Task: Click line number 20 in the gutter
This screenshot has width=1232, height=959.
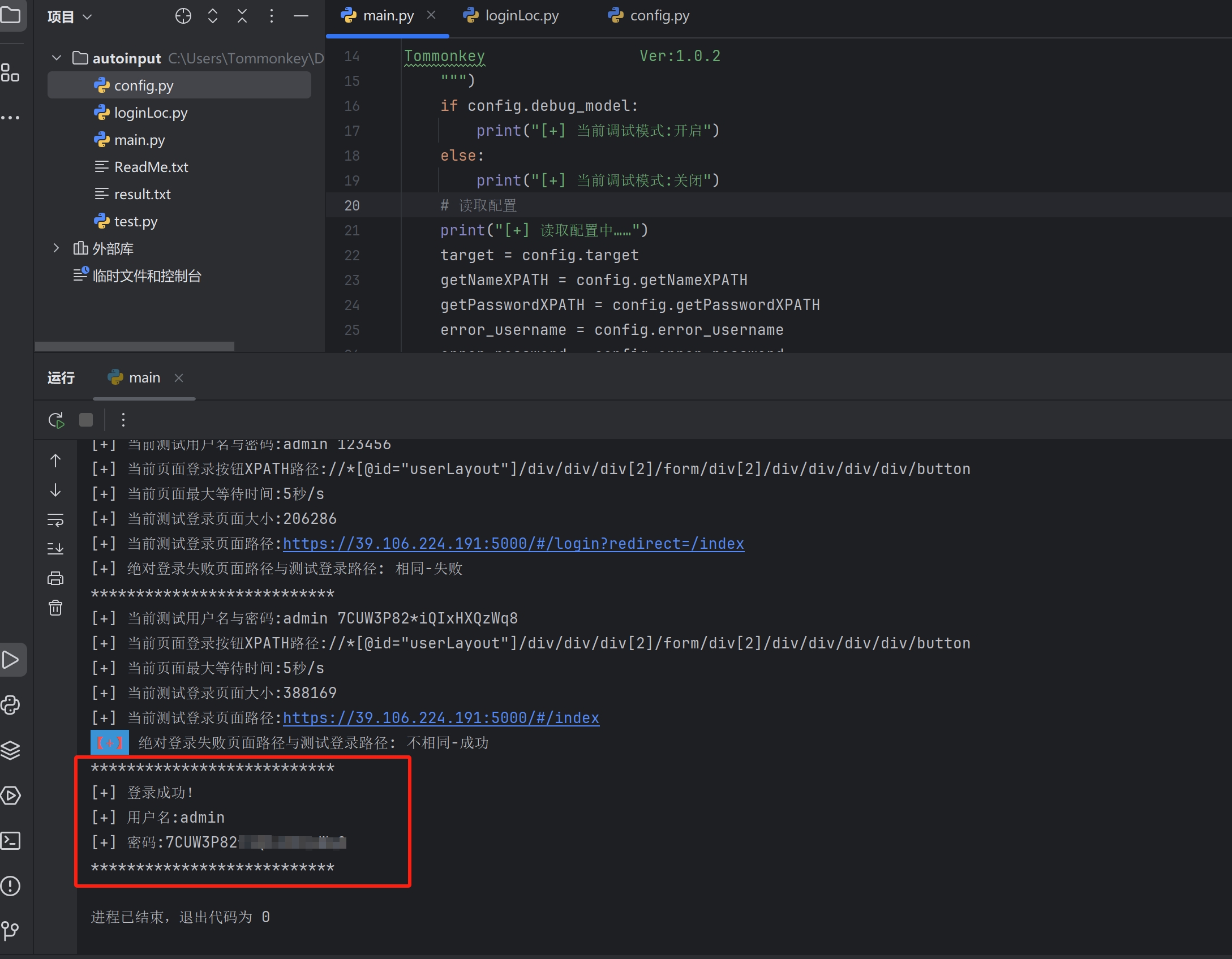Action: pos(351,205)
